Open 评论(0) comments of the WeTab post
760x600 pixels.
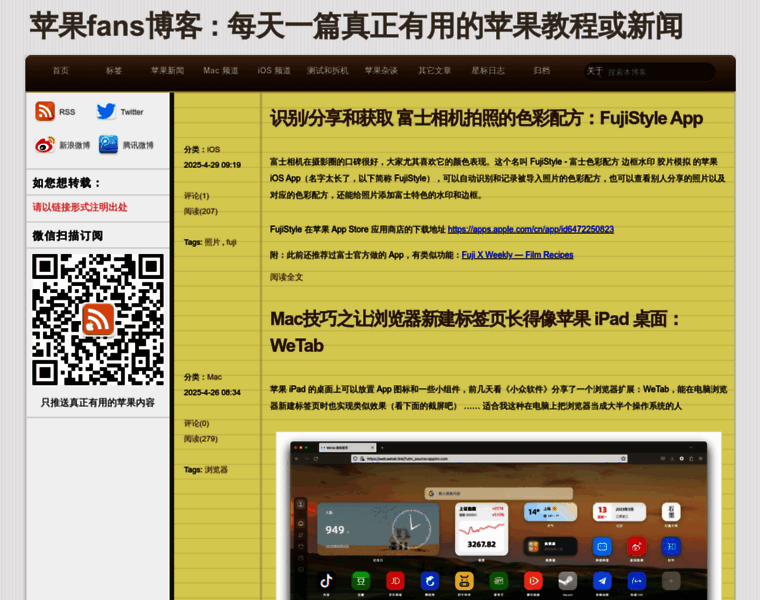click(x=196, y=424)
